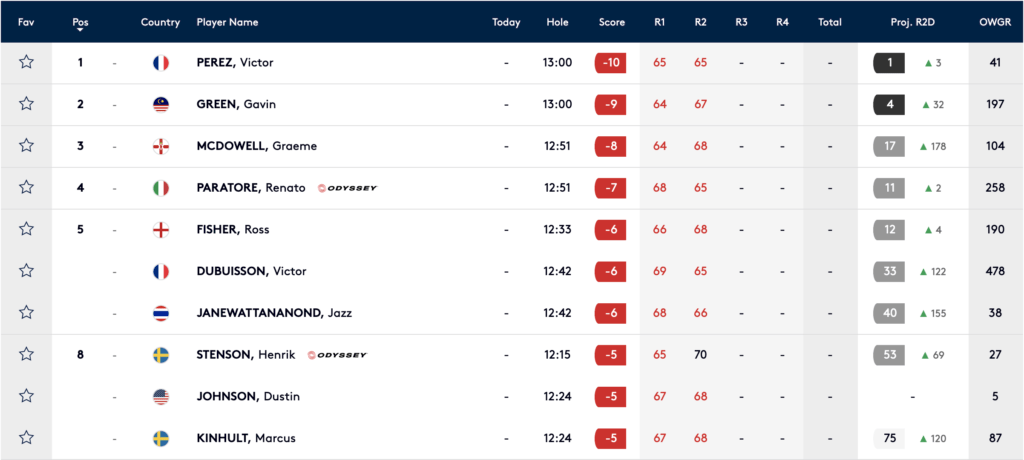
Task: Sort leaderboard by Pos column arrow
Action: (80, 30)
